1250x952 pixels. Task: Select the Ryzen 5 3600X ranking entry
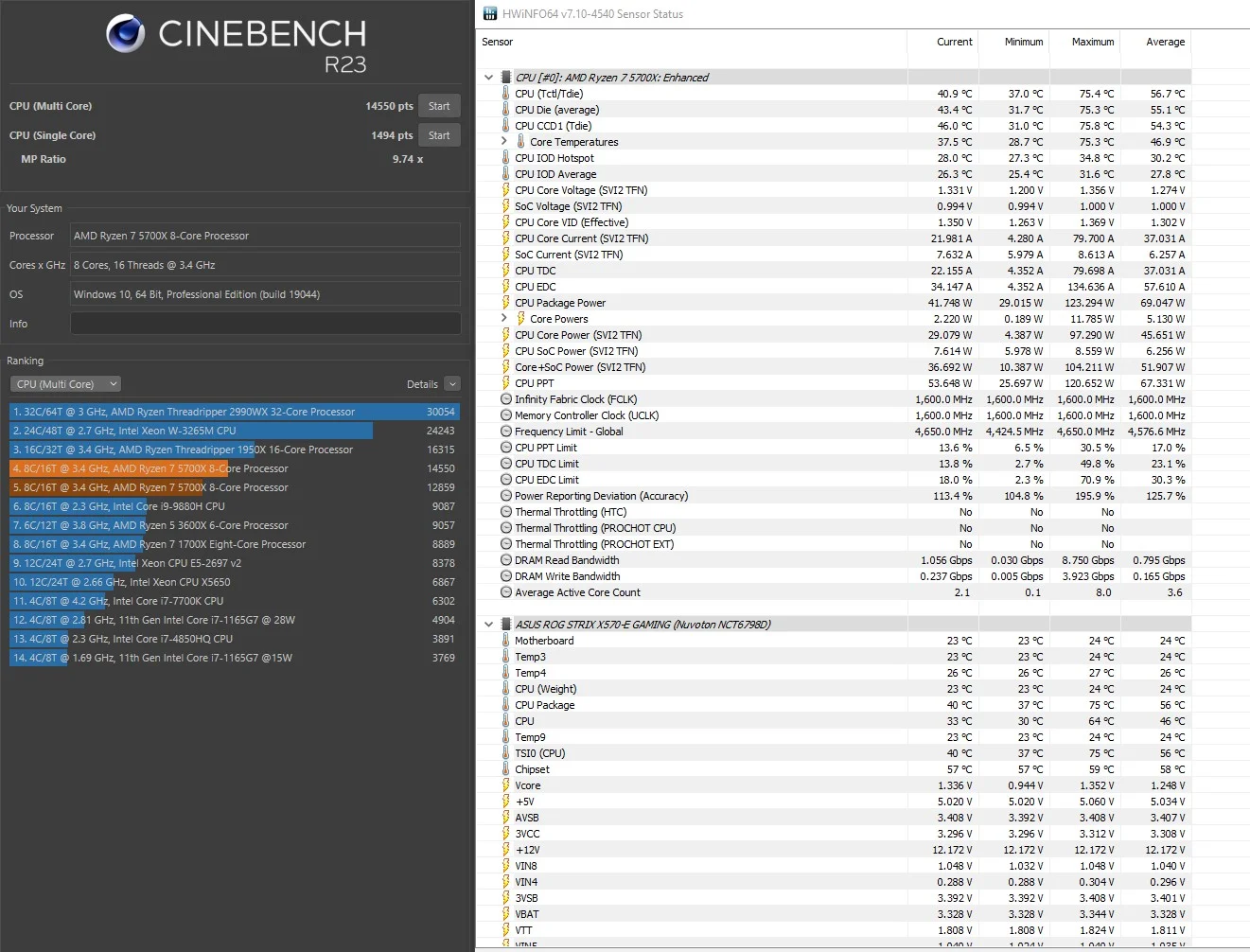point(235,525)
